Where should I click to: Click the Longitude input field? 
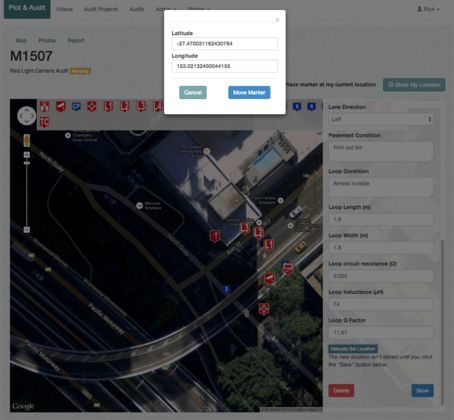(x=225, y=66)
